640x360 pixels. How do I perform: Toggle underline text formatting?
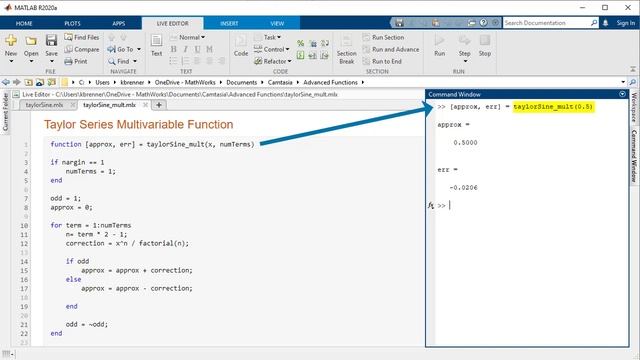(x=198, y=49)
